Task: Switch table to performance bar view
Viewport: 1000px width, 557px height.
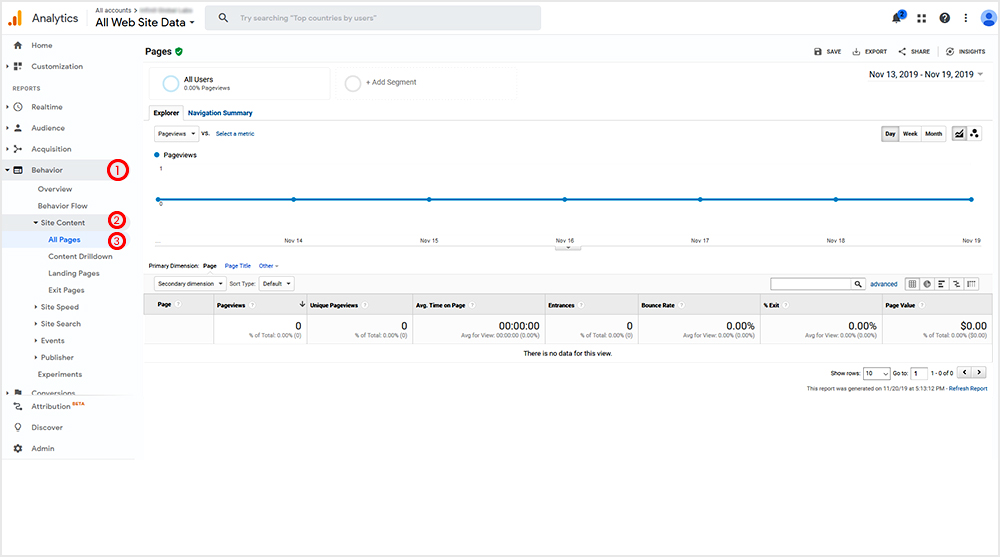Action: [942, 284]
